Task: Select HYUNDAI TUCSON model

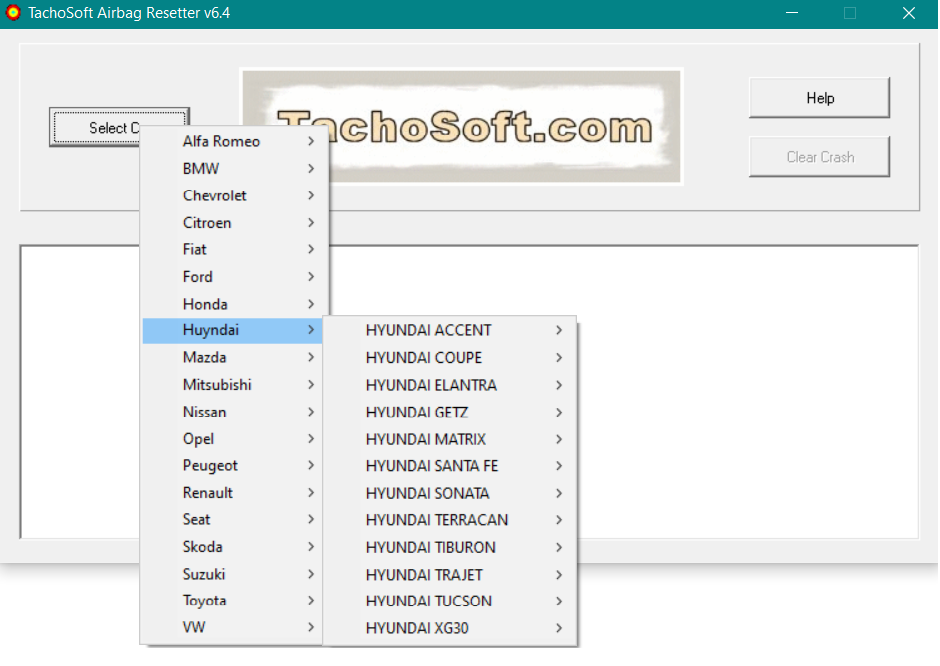Action: [x=450, y=601]
